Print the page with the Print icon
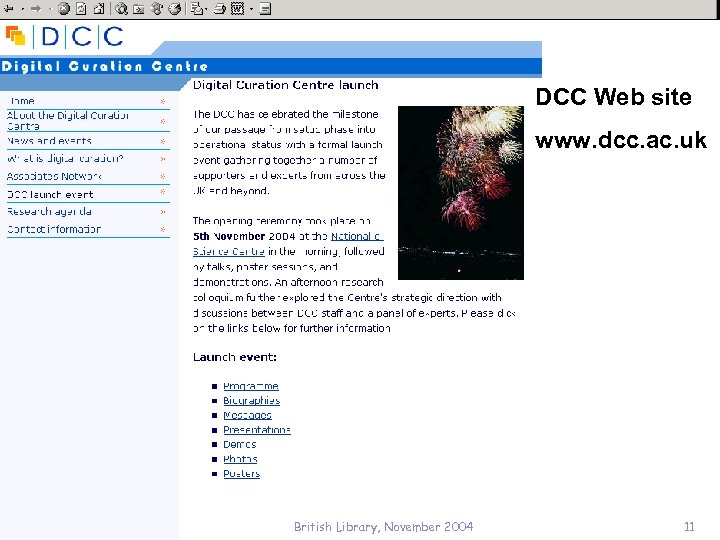 coord(220,8)
